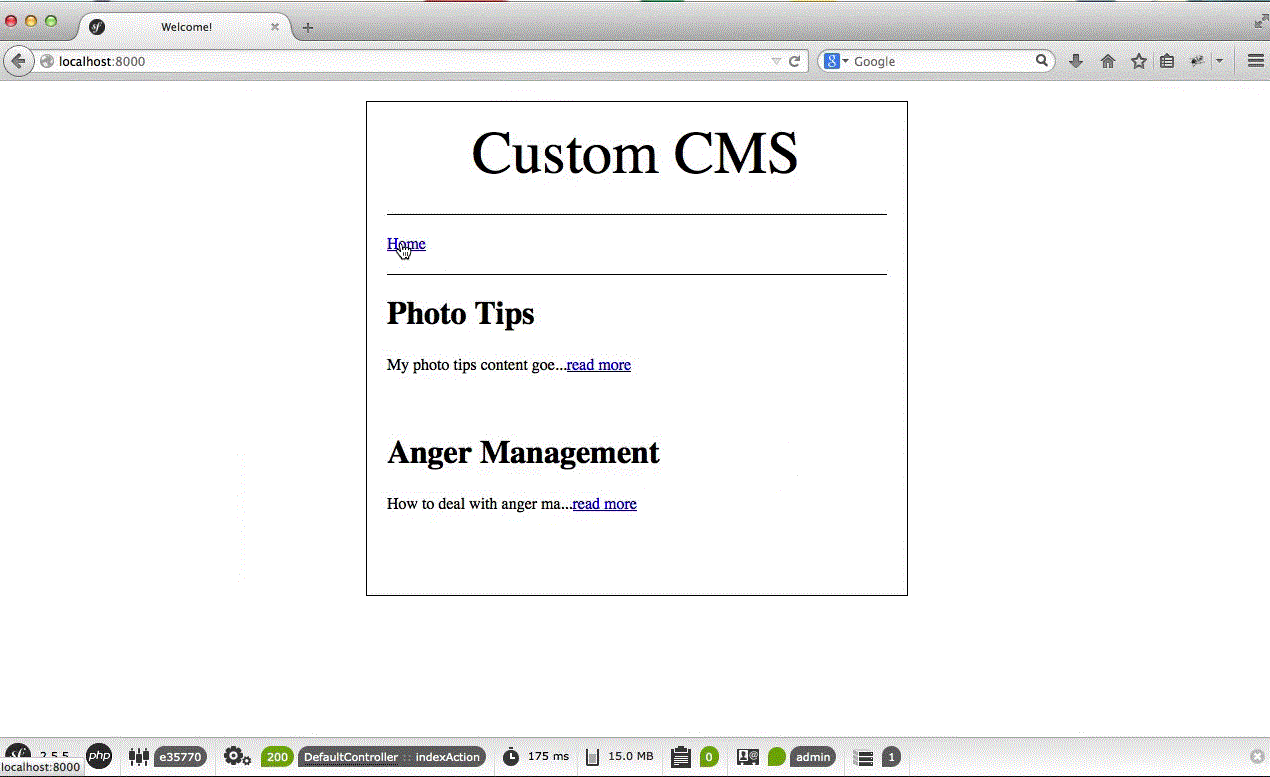Open the log count 0 badge
Viewport: 1270px width, 777px height.
[709, 757]
